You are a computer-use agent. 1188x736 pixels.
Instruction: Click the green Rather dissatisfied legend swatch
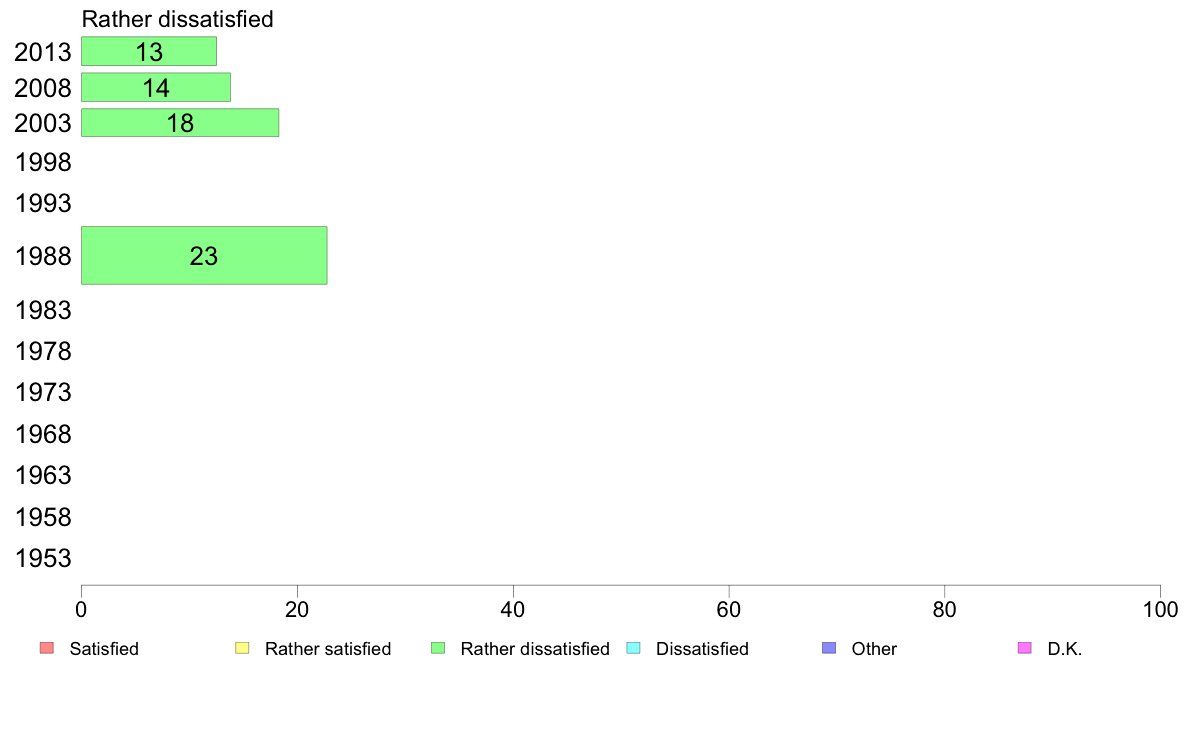pos(438,648)
